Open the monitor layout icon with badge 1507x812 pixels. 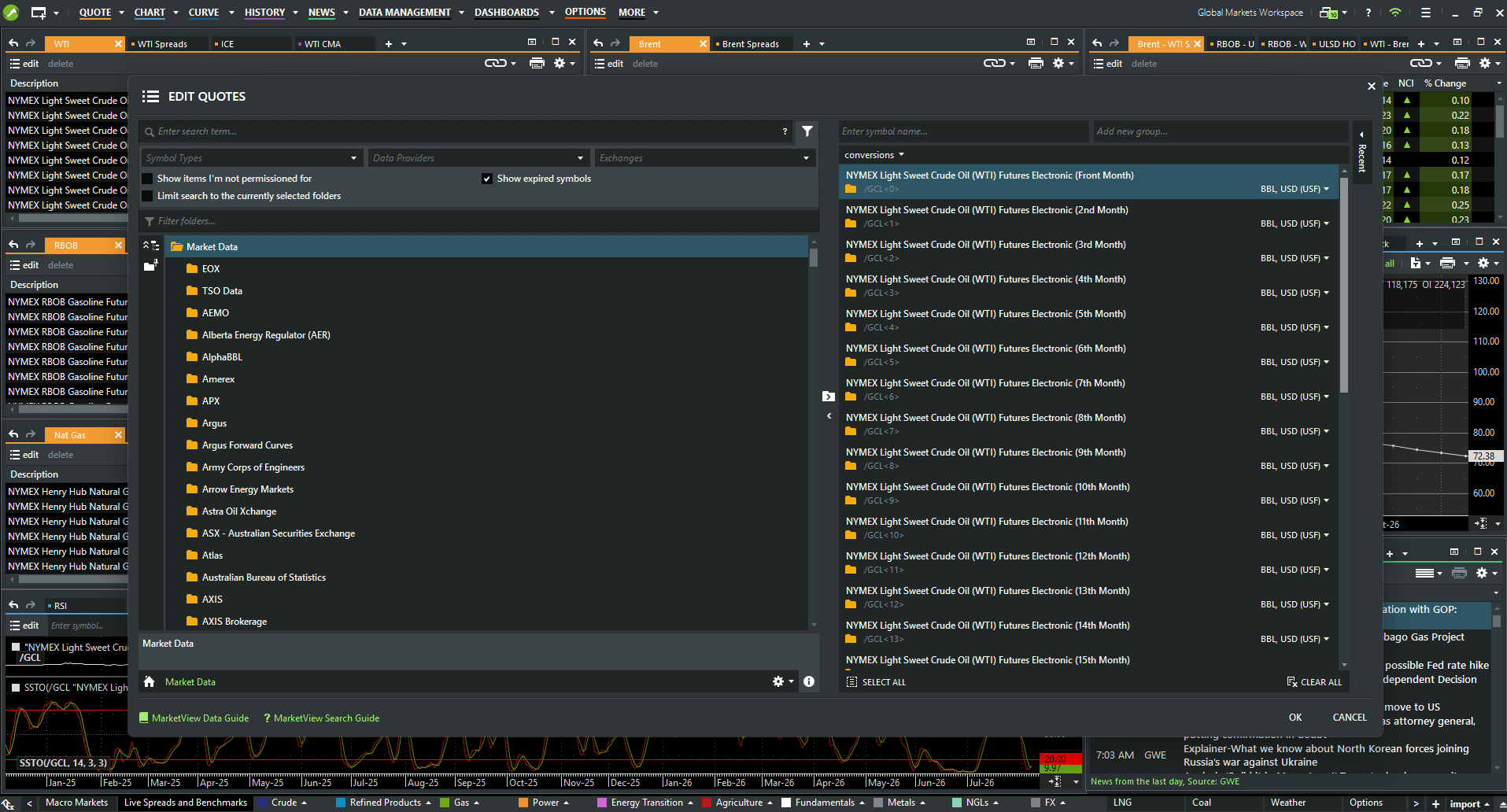1328,13
